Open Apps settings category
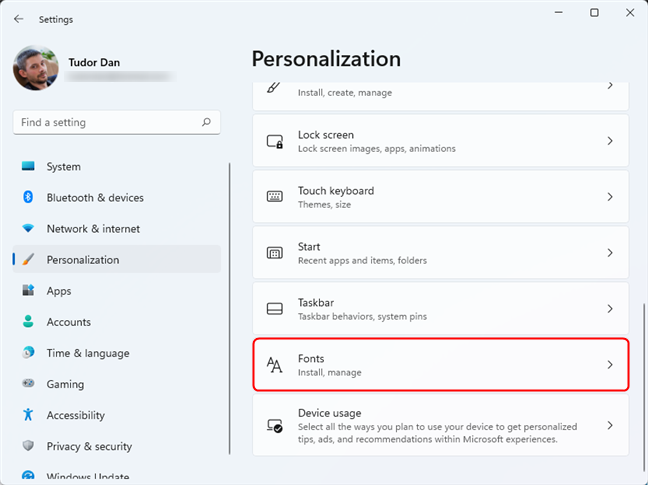 click(117, 291)
